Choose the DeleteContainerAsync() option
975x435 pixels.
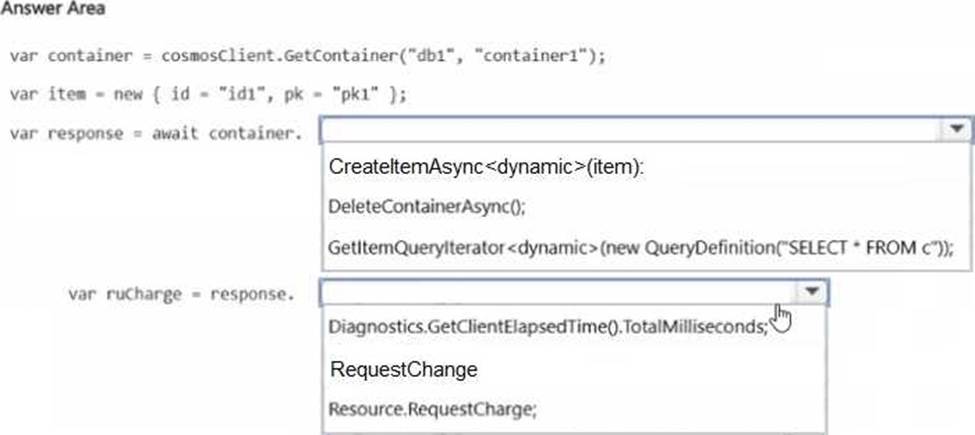(x=427, y=208)
